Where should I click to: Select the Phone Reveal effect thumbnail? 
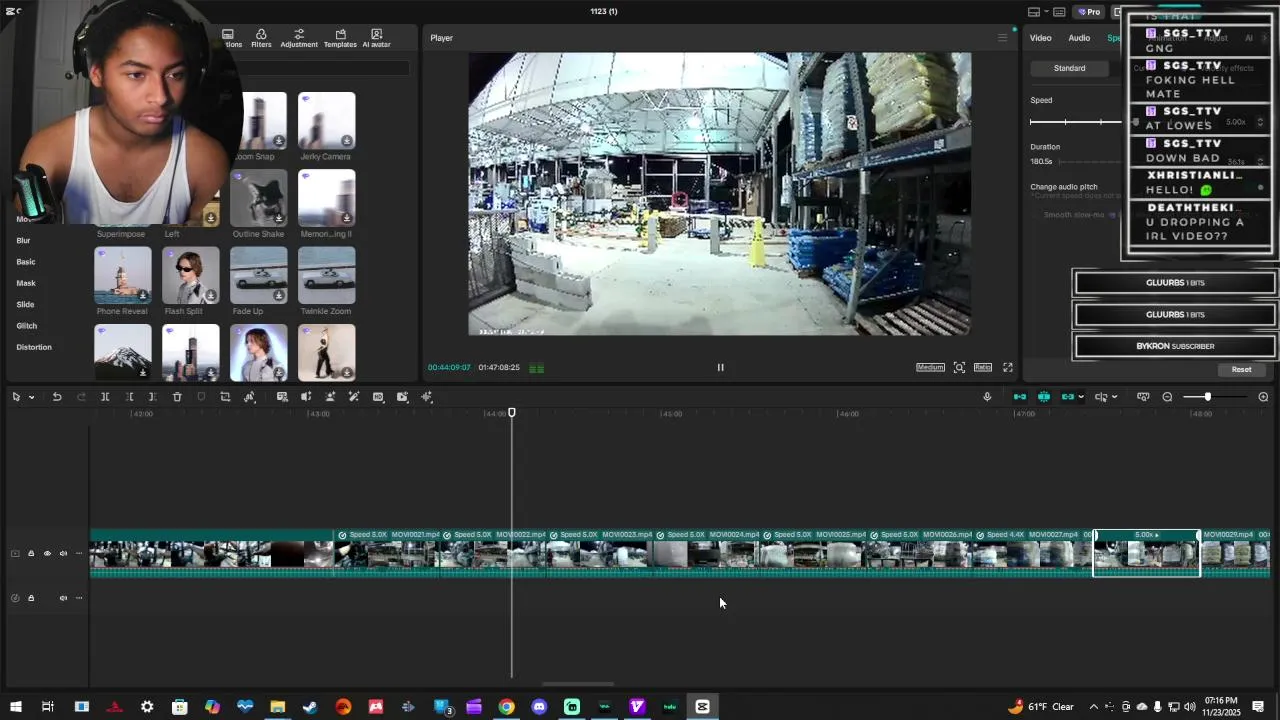[122, 275]
